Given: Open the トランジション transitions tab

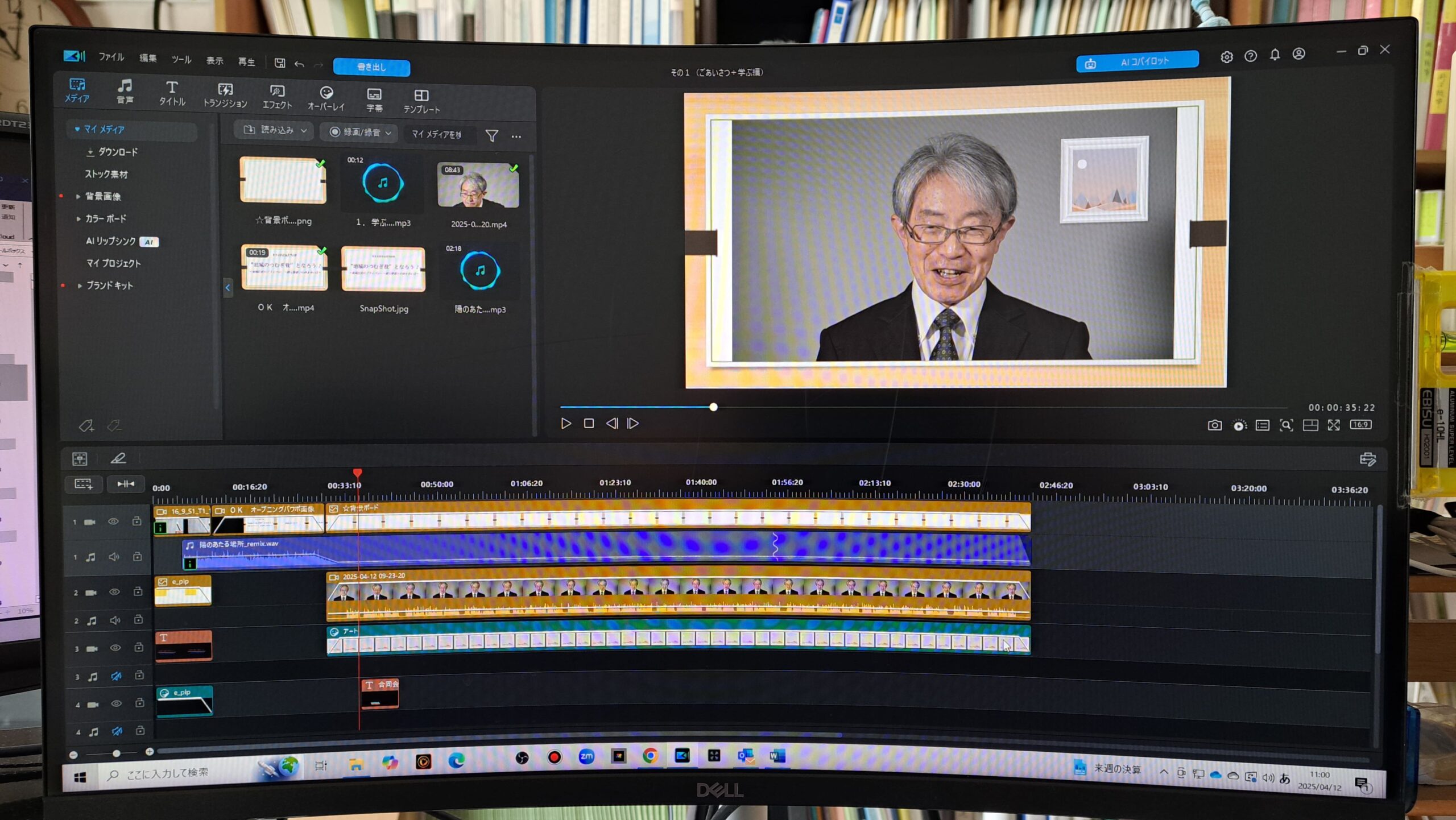Looking at the screenshot, I should click(225, 96).
